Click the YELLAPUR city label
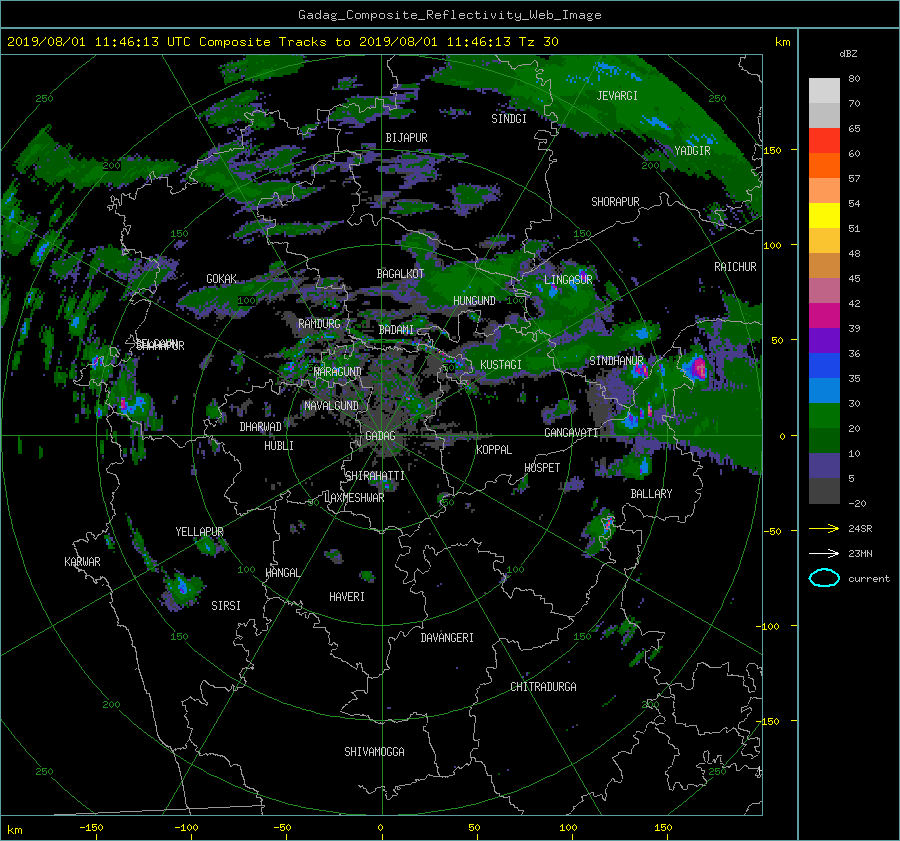This screenshot has height=841, width=900. 199,532
